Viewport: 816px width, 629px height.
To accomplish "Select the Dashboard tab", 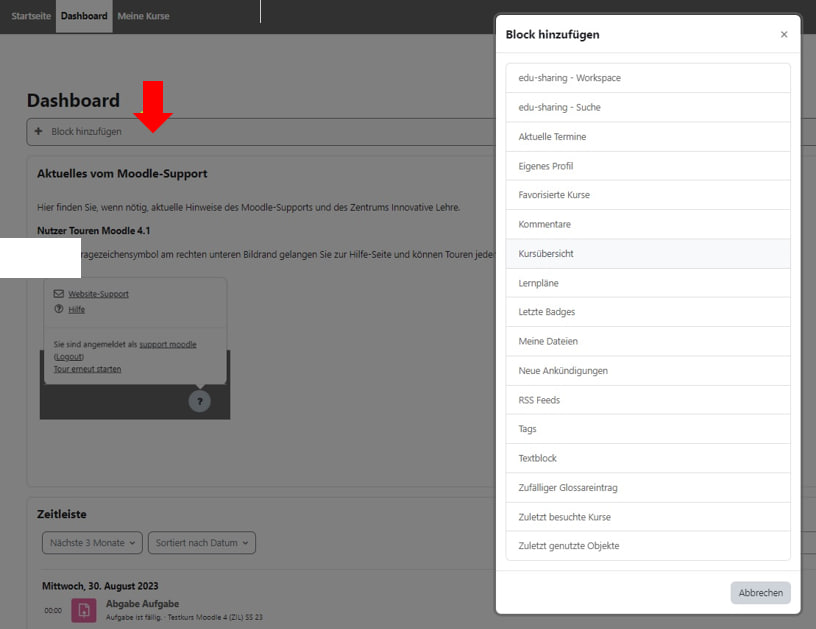I will pyautogui.click(x=84, y=17).
